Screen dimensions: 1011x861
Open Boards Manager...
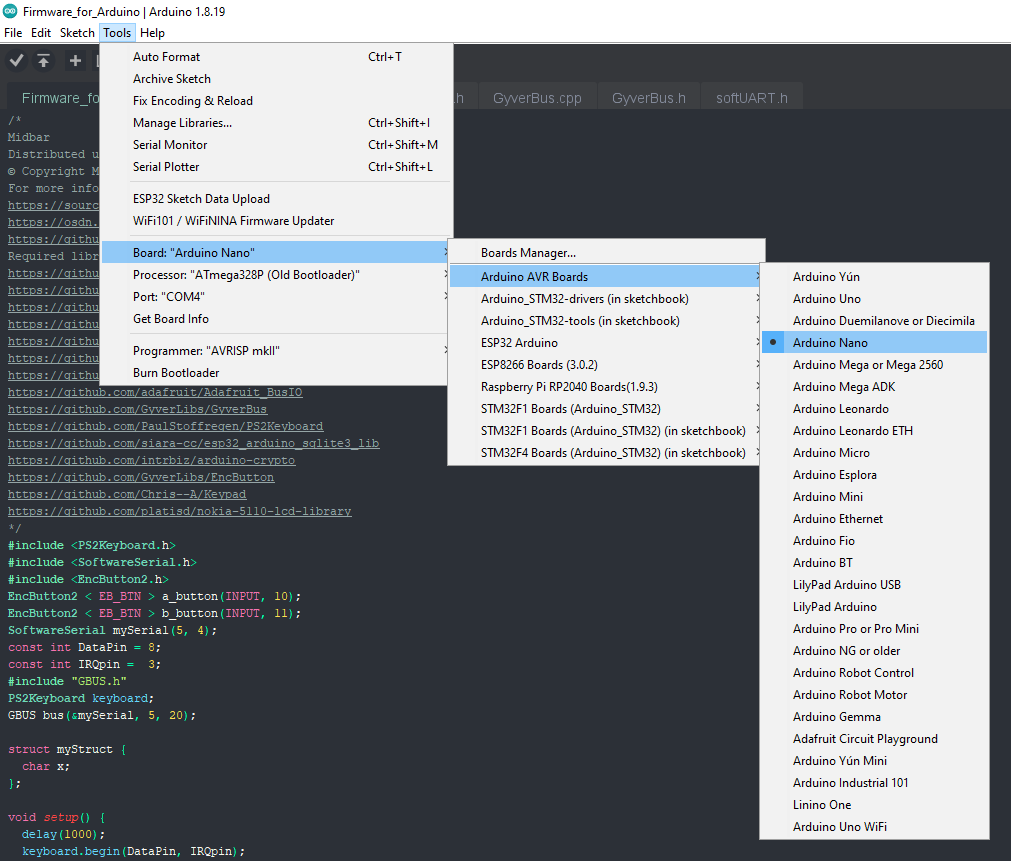tap(606, 253)
